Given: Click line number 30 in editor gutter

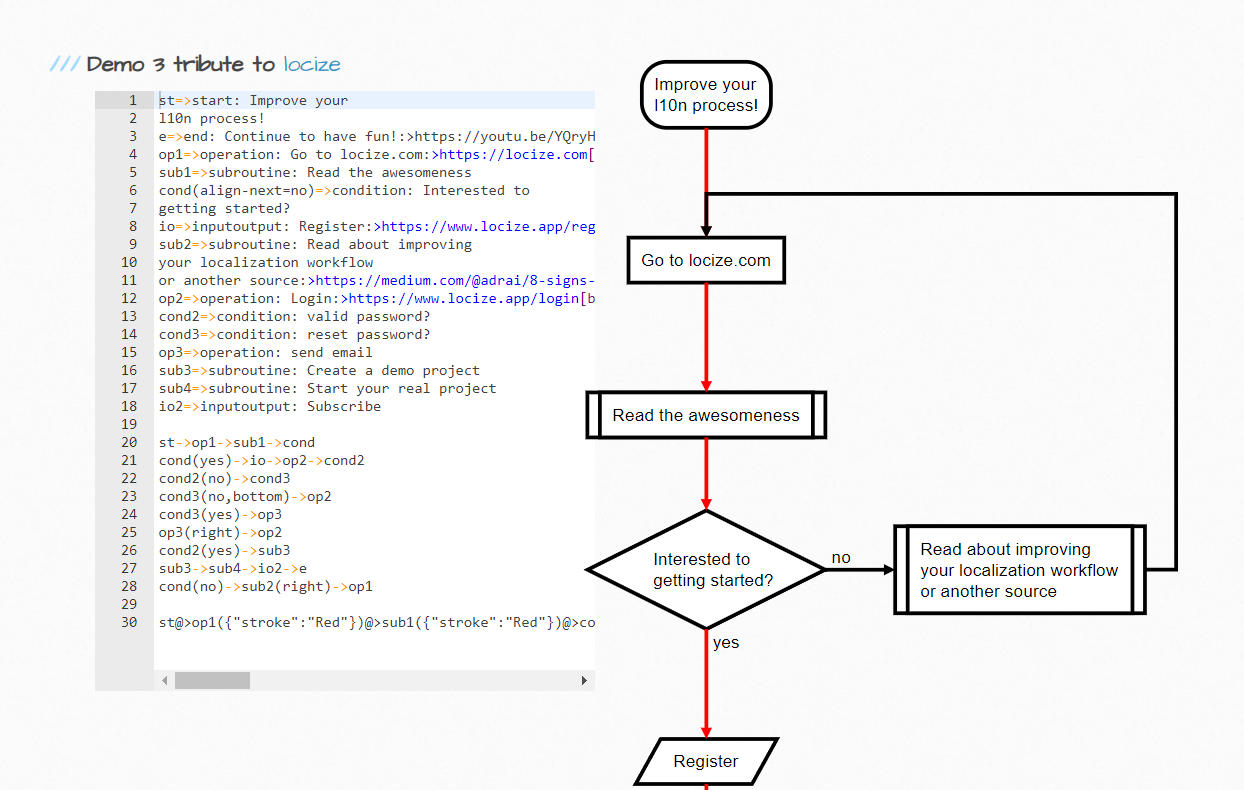Looking at the screenshot, I should pos(129,622).
